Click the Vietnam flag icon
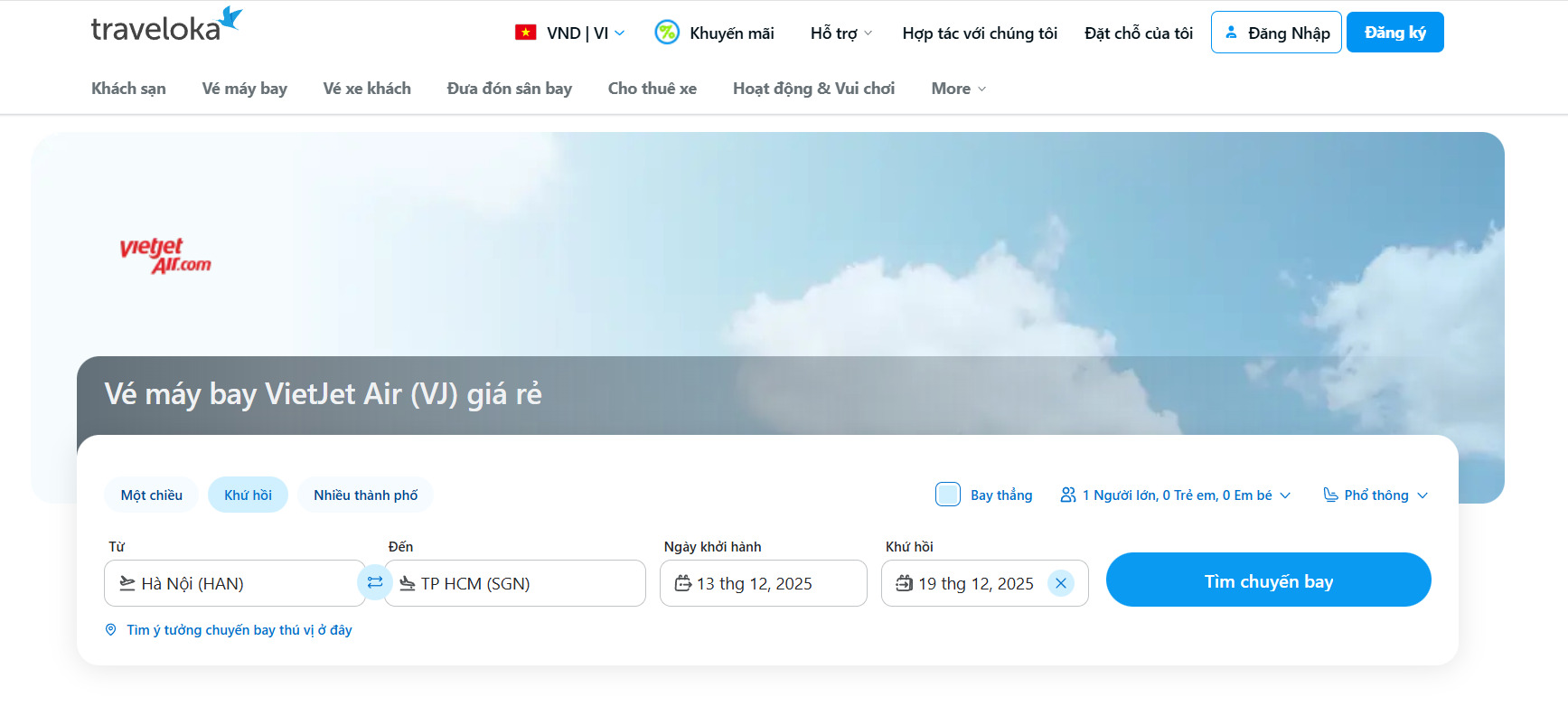 coord(525,33)
